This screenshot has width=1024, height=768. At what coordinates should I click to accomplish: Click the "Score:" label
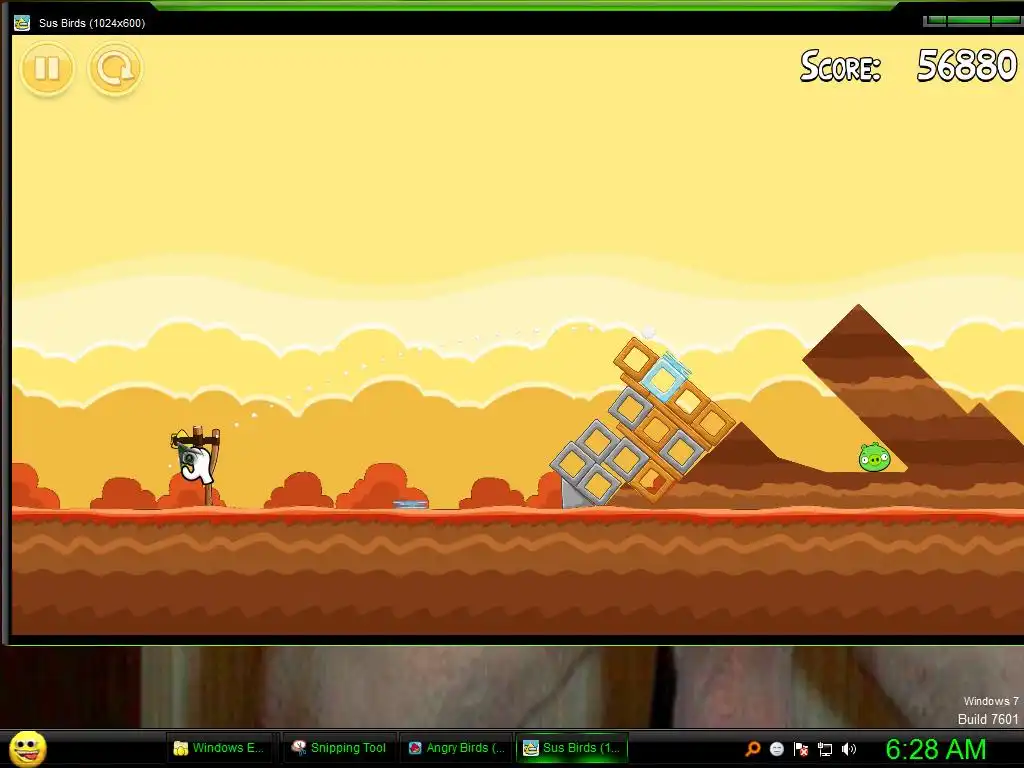[x=840, y=67]
